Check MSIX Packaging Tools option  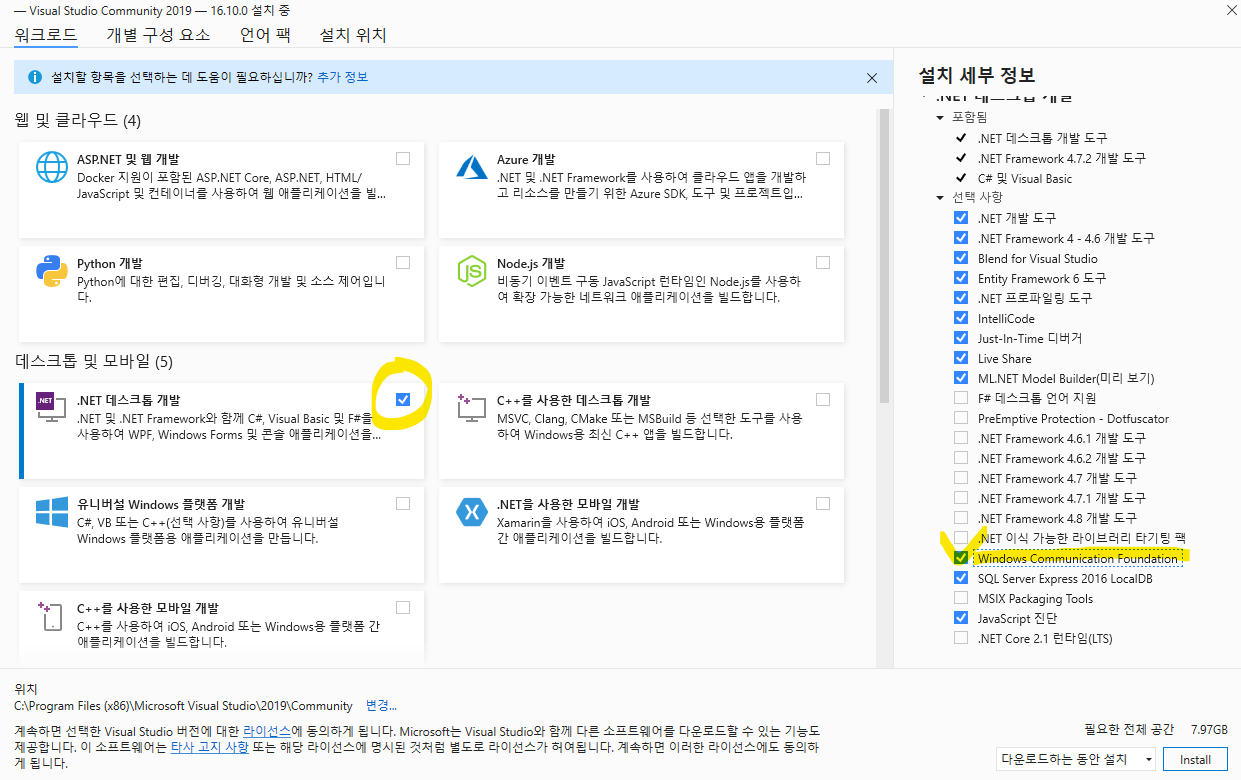[961, 598]
